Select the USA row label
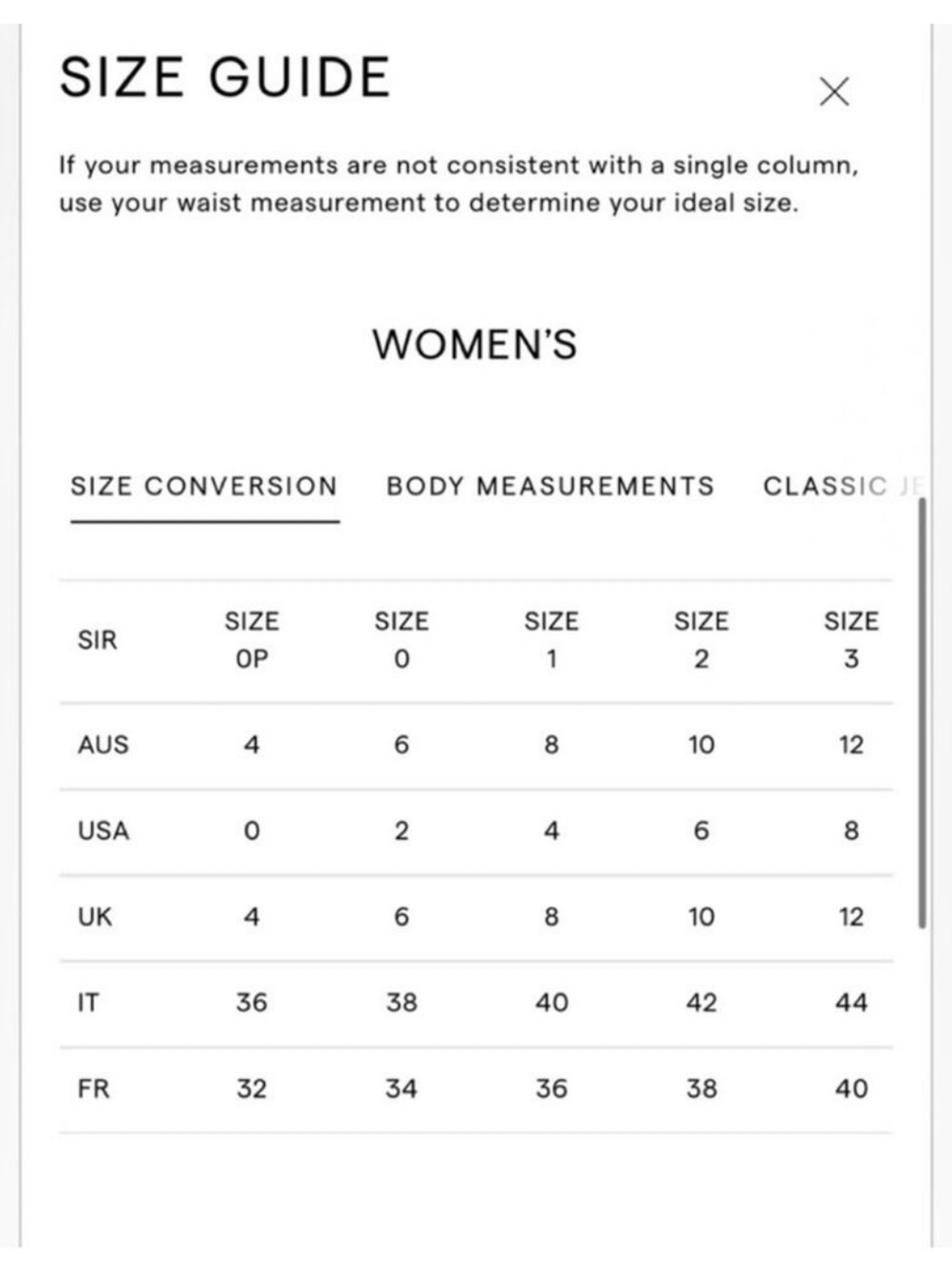The image size is (952, 1269). tap(103, 831)
